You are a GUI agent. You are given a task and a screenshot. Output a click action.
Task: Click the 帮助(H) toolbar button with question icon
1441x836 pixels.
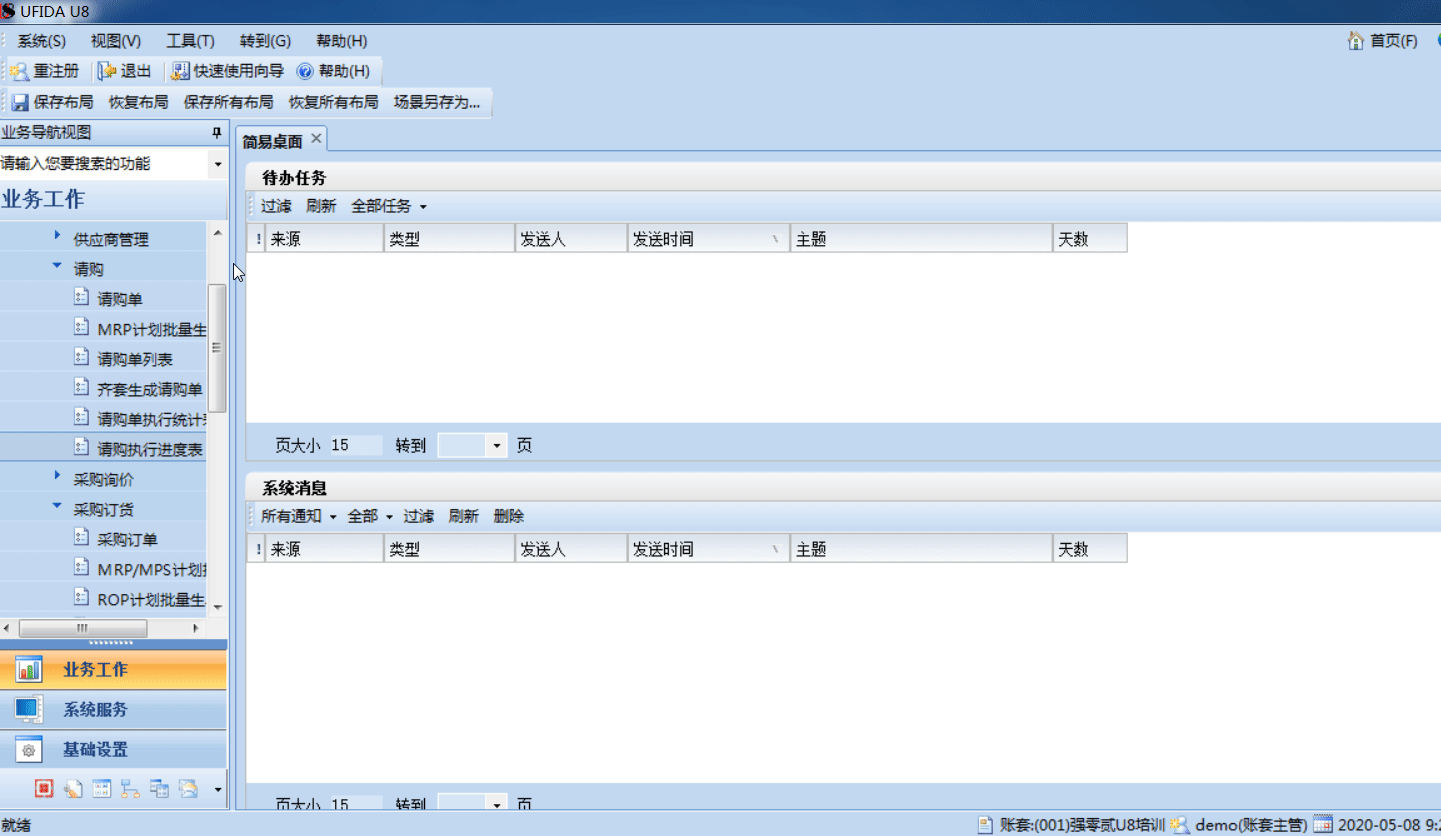pyautogui.click(x=334, y=71)
